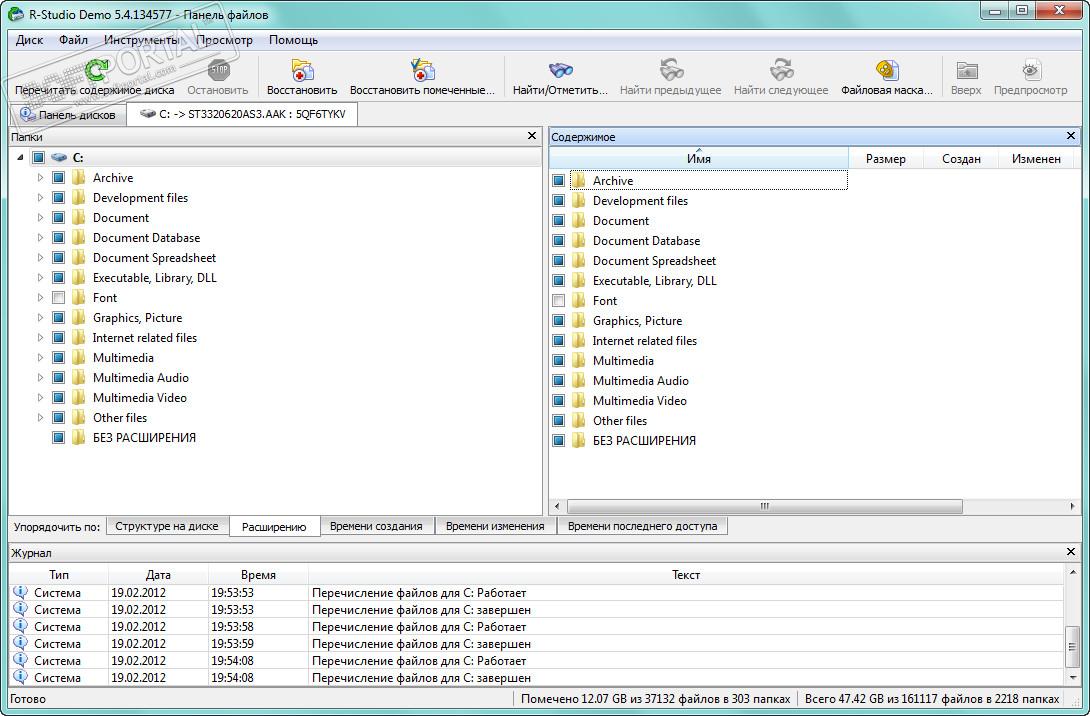Click Other files folder icon in Folders tree
The height and width of the screenshot is (716, 1090).
[79, 418]
